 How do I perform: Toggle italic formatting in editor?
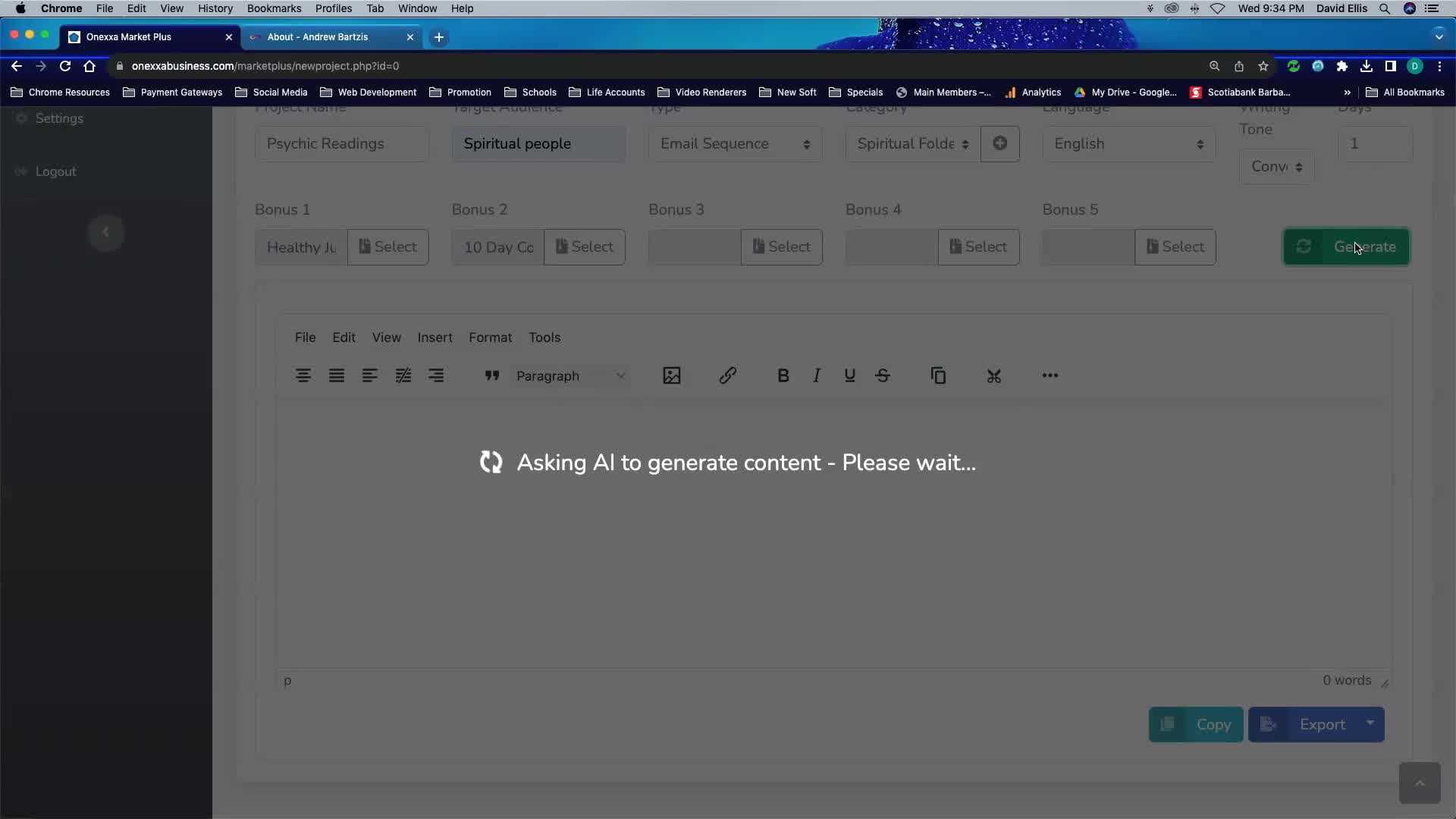[816, 375]
